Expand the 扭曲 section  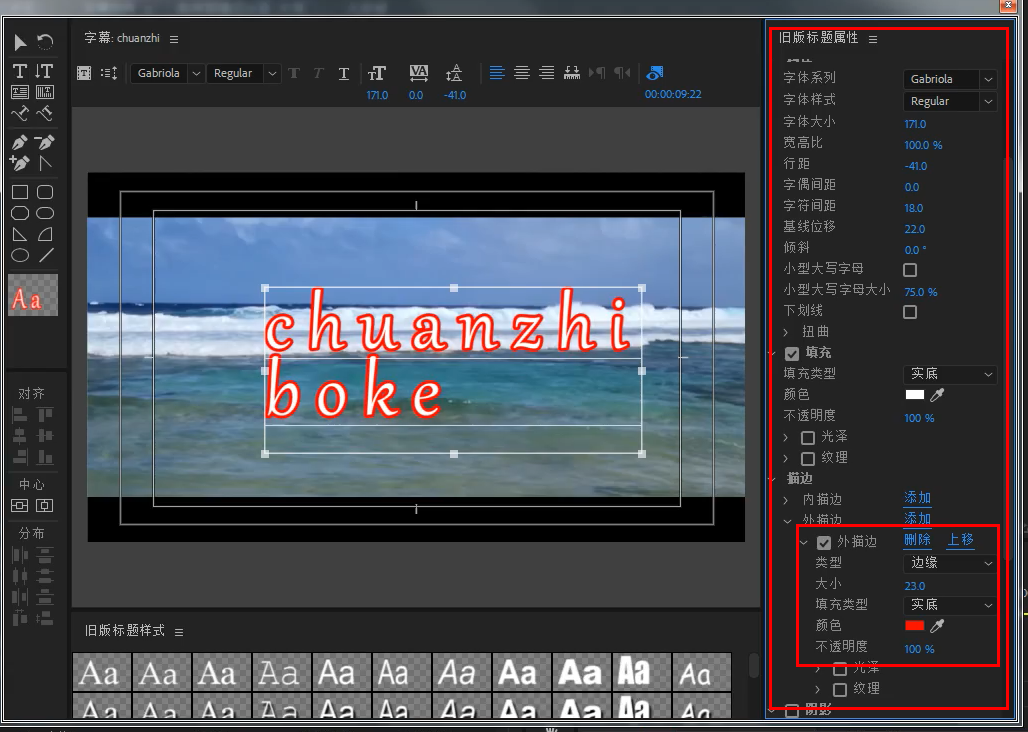(786, 332)
